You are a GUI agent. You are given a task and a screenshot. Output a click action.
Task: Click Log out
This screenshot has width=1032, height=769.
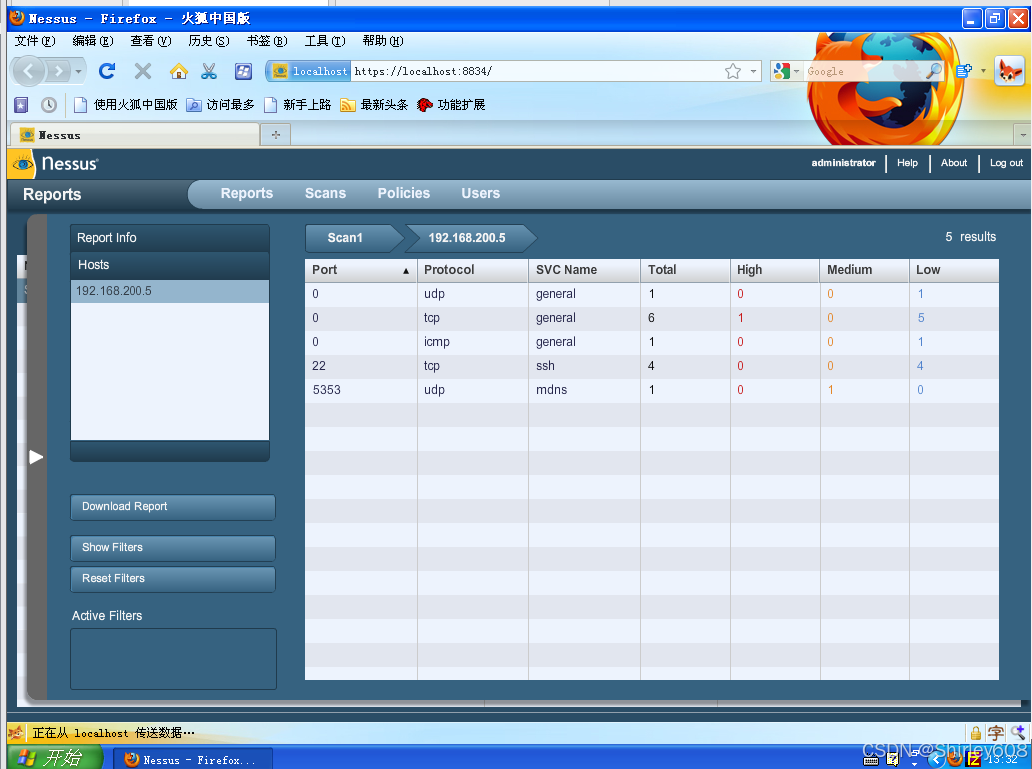click(x=1006, y=163)
